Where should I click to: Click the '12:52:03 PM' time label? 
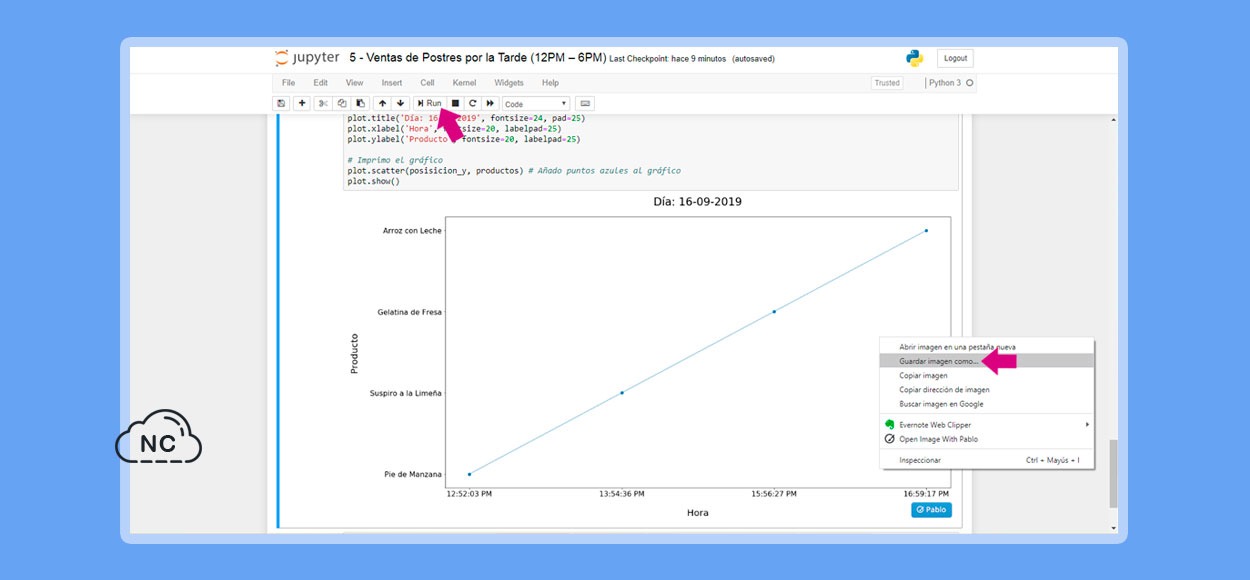point(469,493)
